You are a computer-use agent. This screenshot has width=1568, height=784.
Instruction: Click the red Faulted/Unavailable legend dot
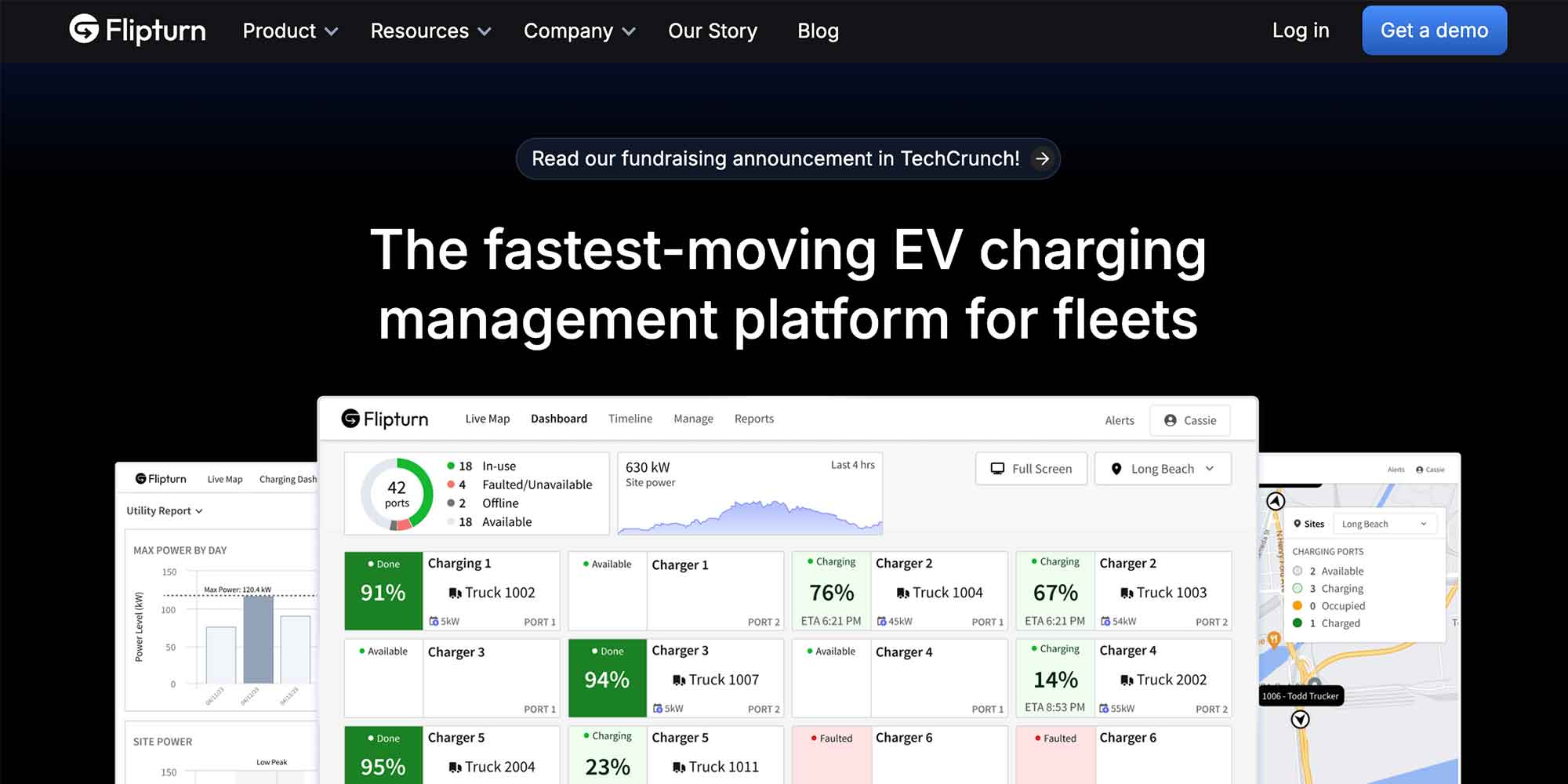tap(451, 485)
